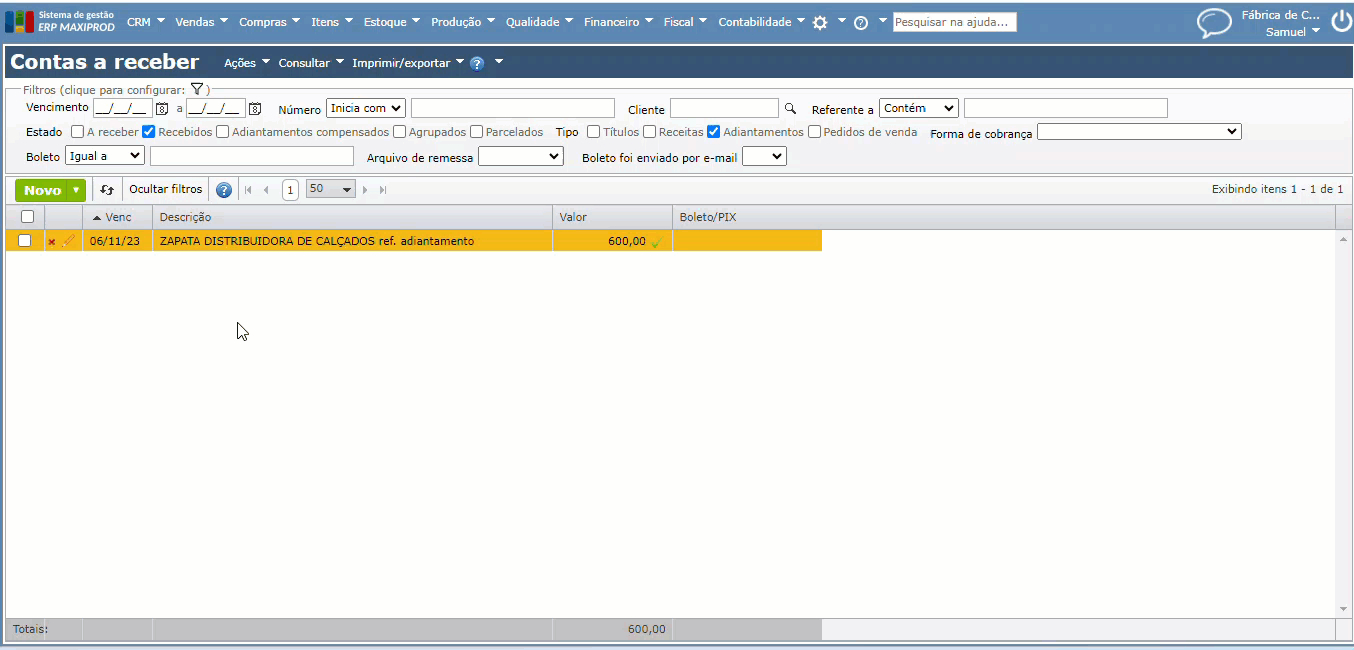This screenshot has height=650, width=1354.
Task: Toggle the Receitas checkbox
Action: tap(650, 132)
